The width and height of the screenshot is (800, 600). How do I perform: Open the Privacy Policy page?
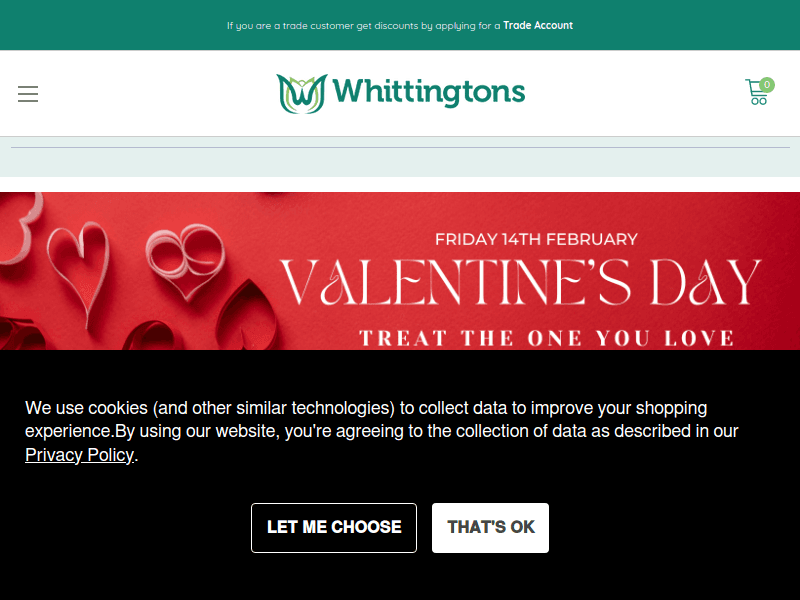coord(79,455)
